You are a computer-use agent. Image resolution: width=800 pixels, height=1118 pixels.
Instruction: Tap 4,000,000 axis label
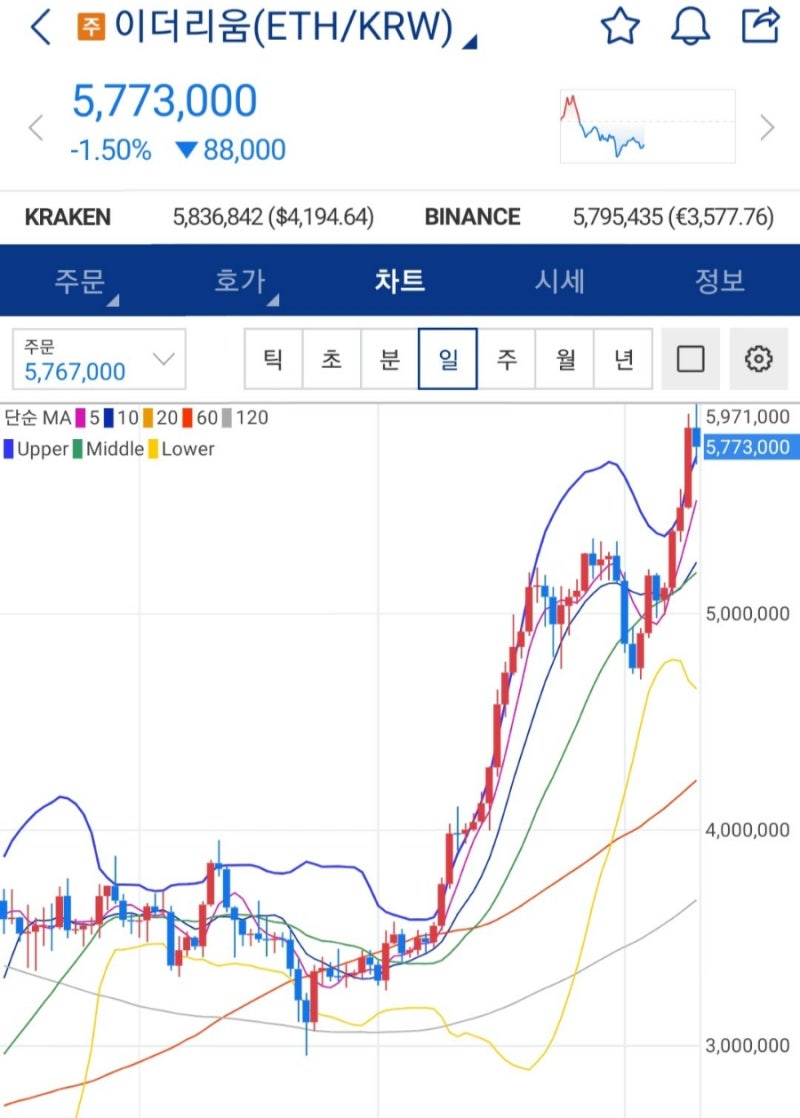(747, 830)
